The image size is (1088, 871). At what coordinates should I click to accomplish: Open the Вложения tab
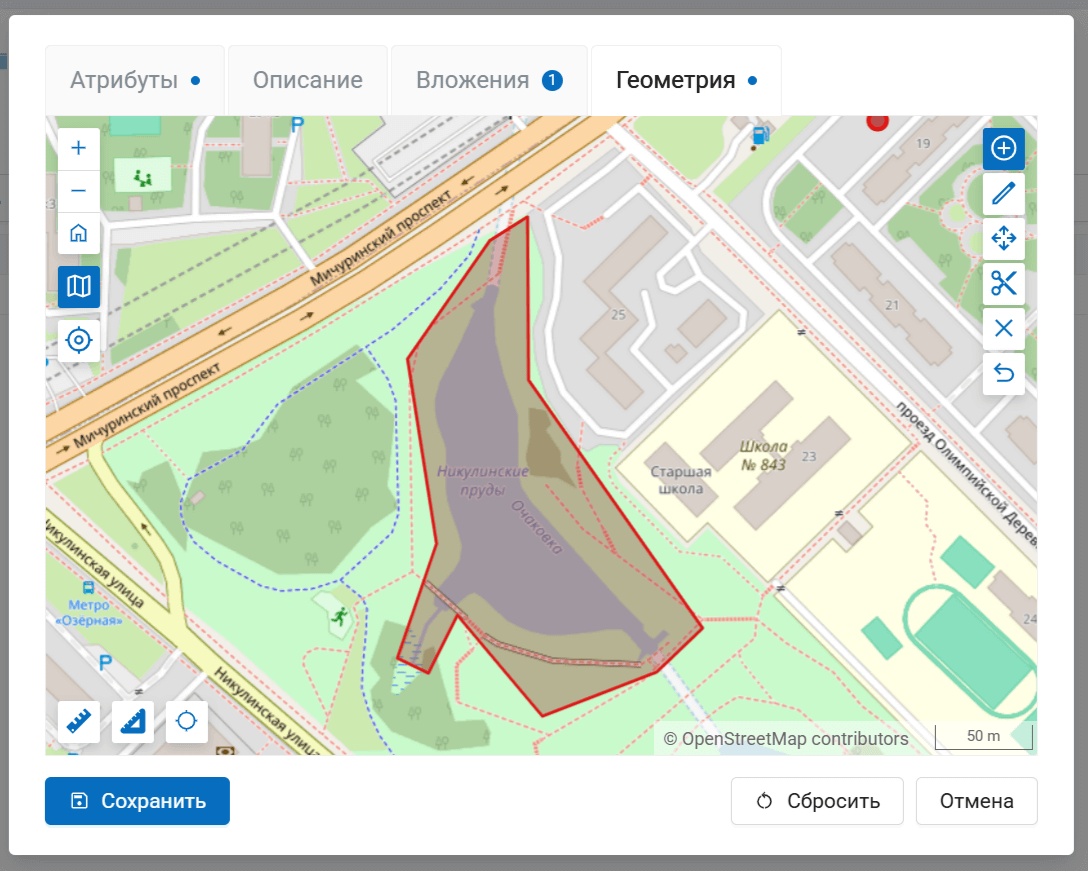coord(488,81)
